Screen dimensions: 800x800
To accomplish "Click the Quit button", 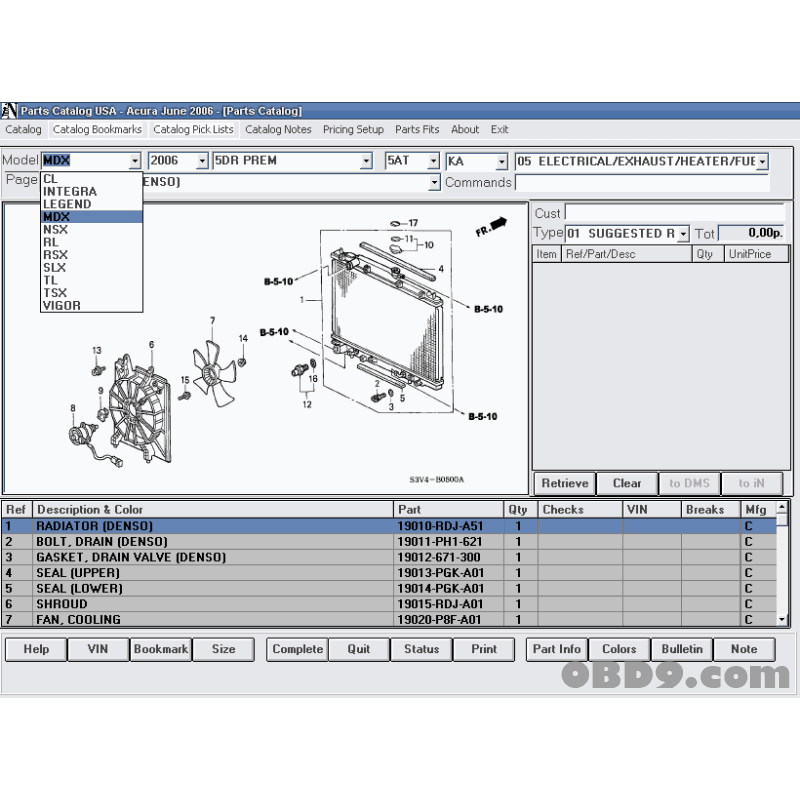I will pos(359,649).
